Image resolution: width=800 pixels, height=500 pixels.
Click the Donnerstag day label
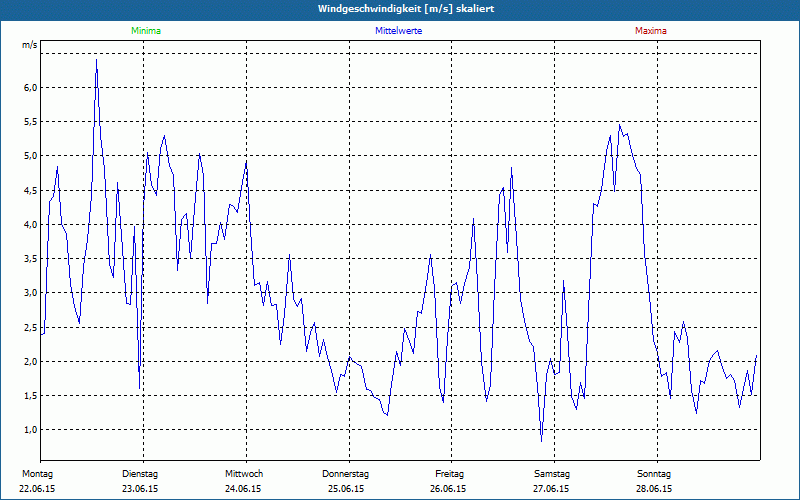(x=345, y=474)
